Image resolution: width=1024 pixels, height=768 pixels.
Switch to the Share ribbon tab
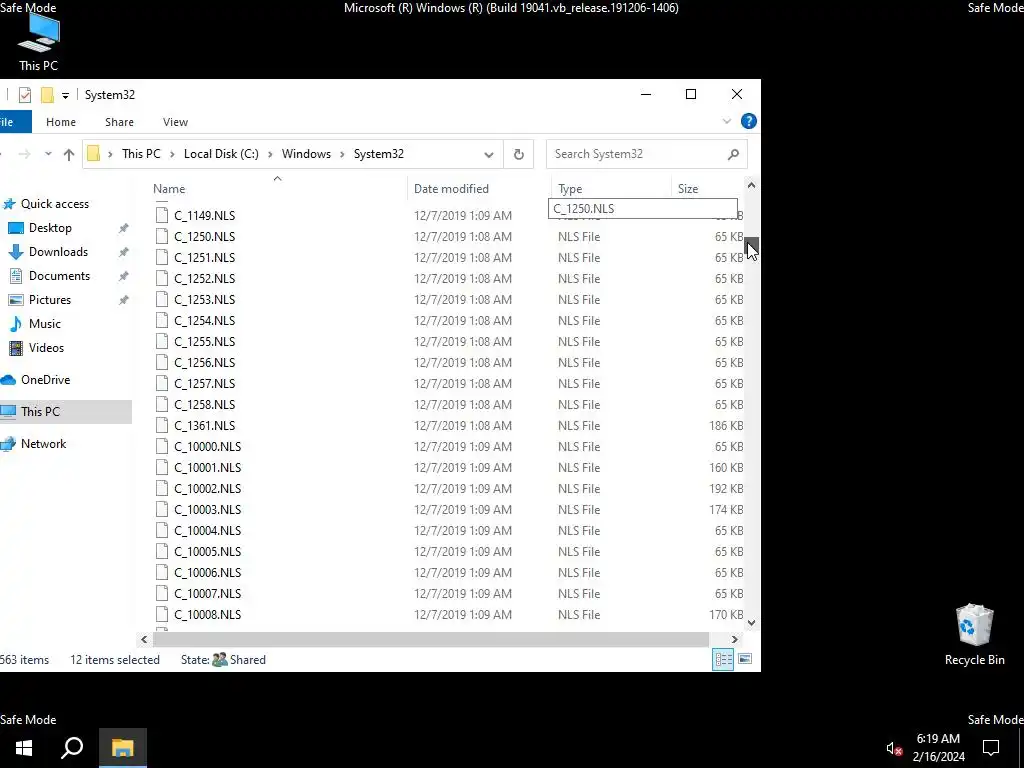(120, 122)
